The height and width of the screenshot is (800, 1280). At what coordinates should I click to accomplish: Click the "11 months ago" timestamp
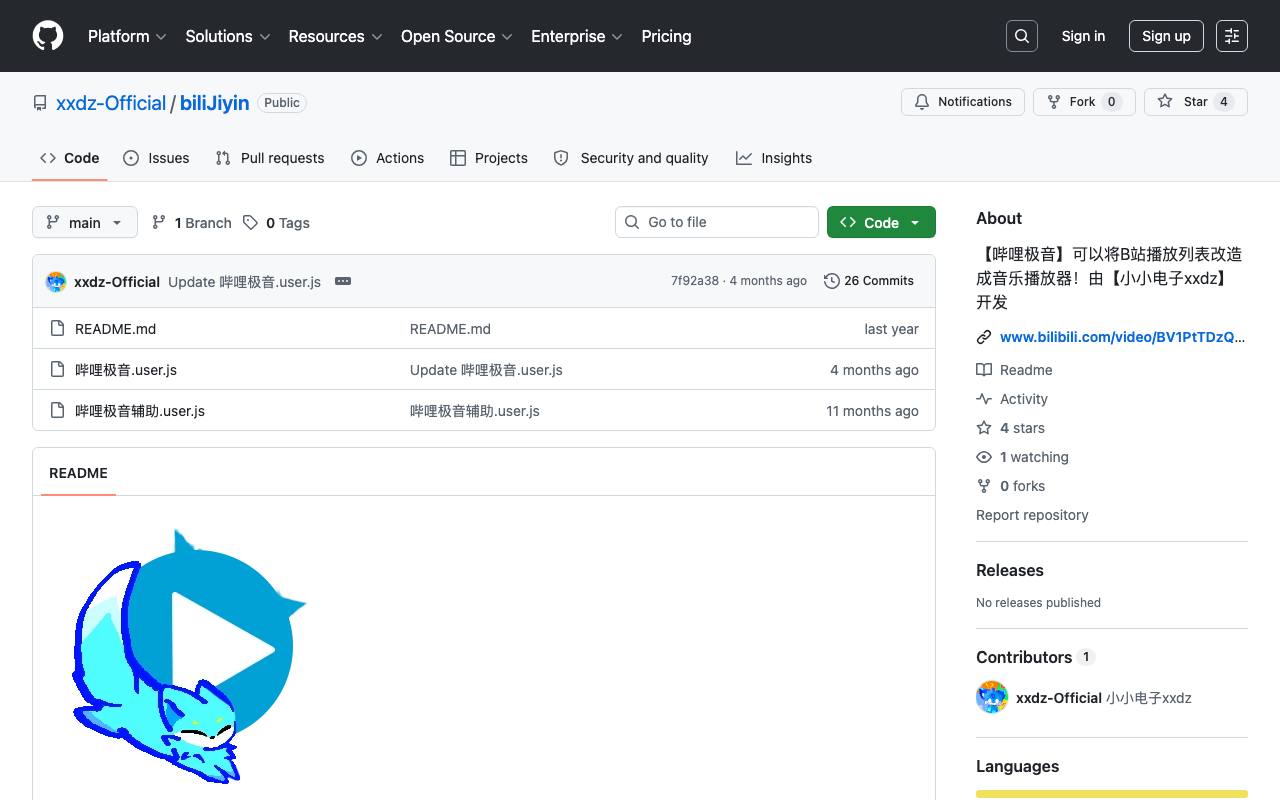pyautogui.click(x=872, y=410)
